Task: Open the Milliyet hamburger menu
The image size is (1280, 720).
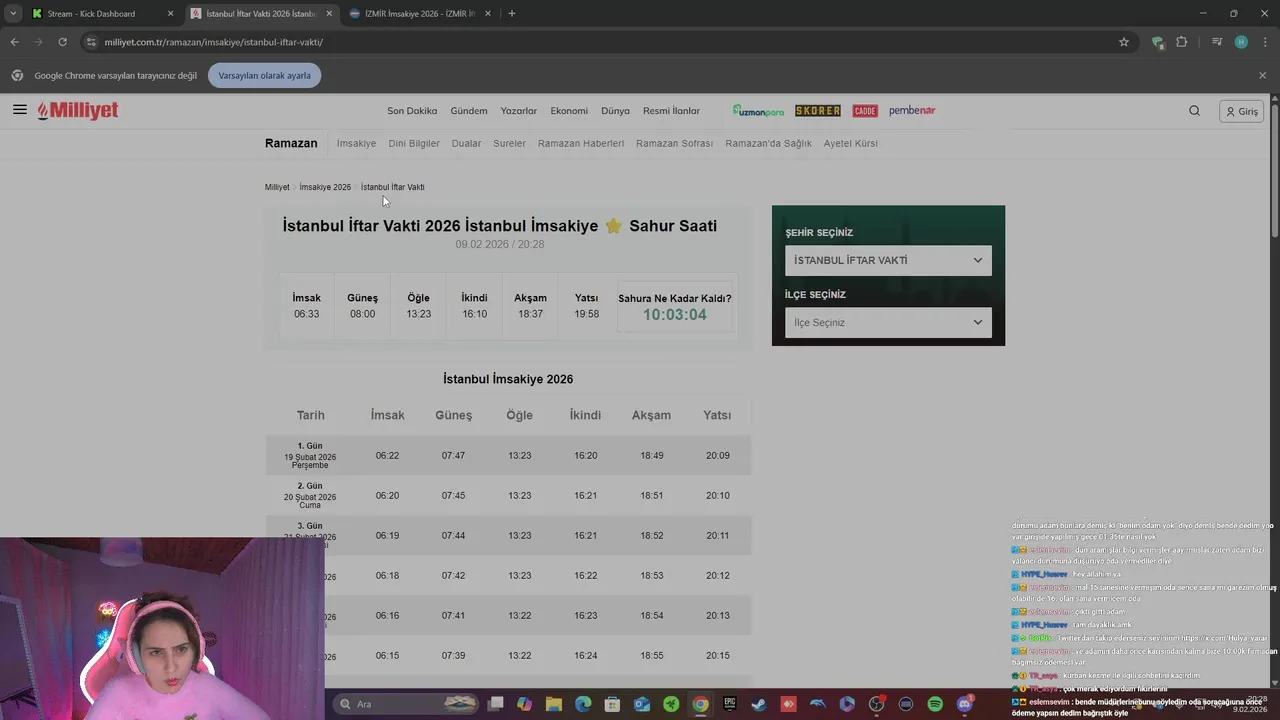Action: [20, 110]
